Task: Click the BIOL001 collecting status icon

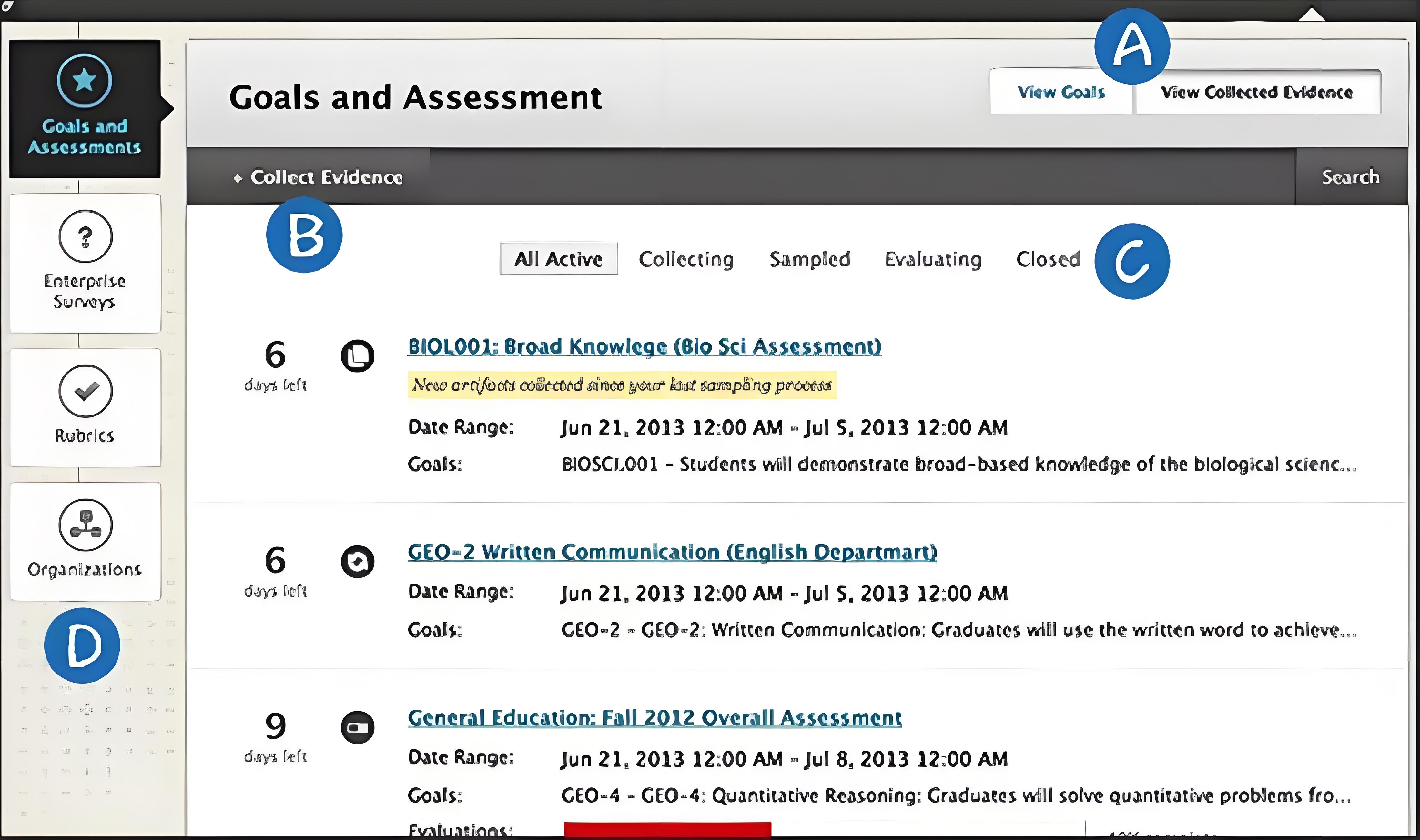Action: click(357, 356)
